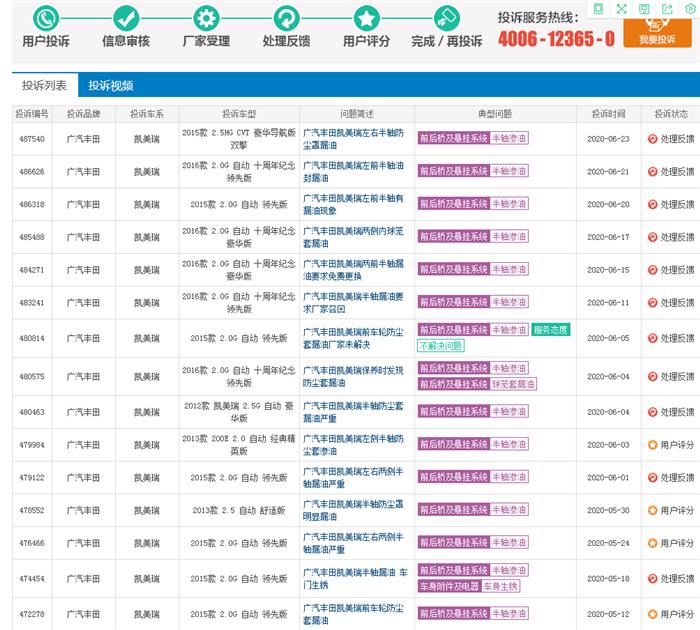Click 处理反馈 status icon for complaint 474454
The image size is (700, 630).
652,578
